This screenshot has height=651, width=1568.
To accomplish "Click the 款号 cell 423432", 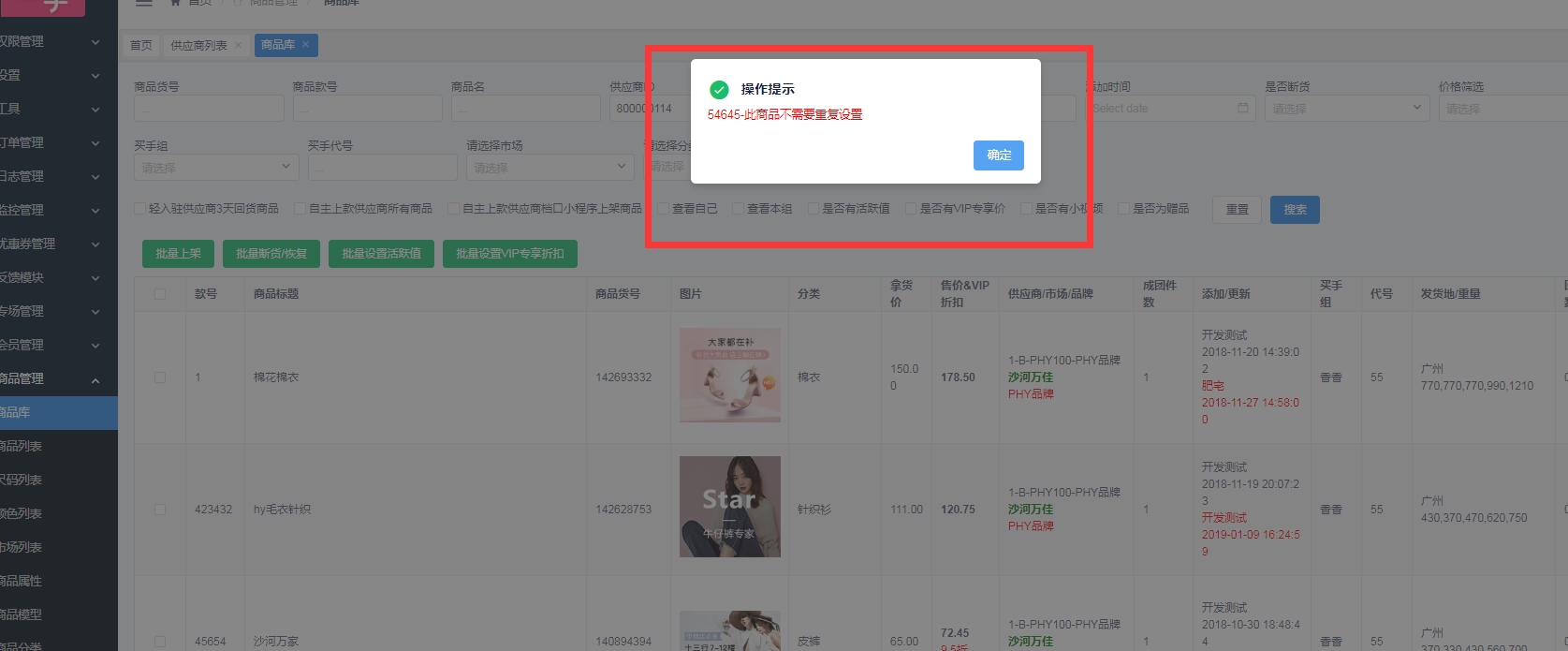I will pos(213,510).
